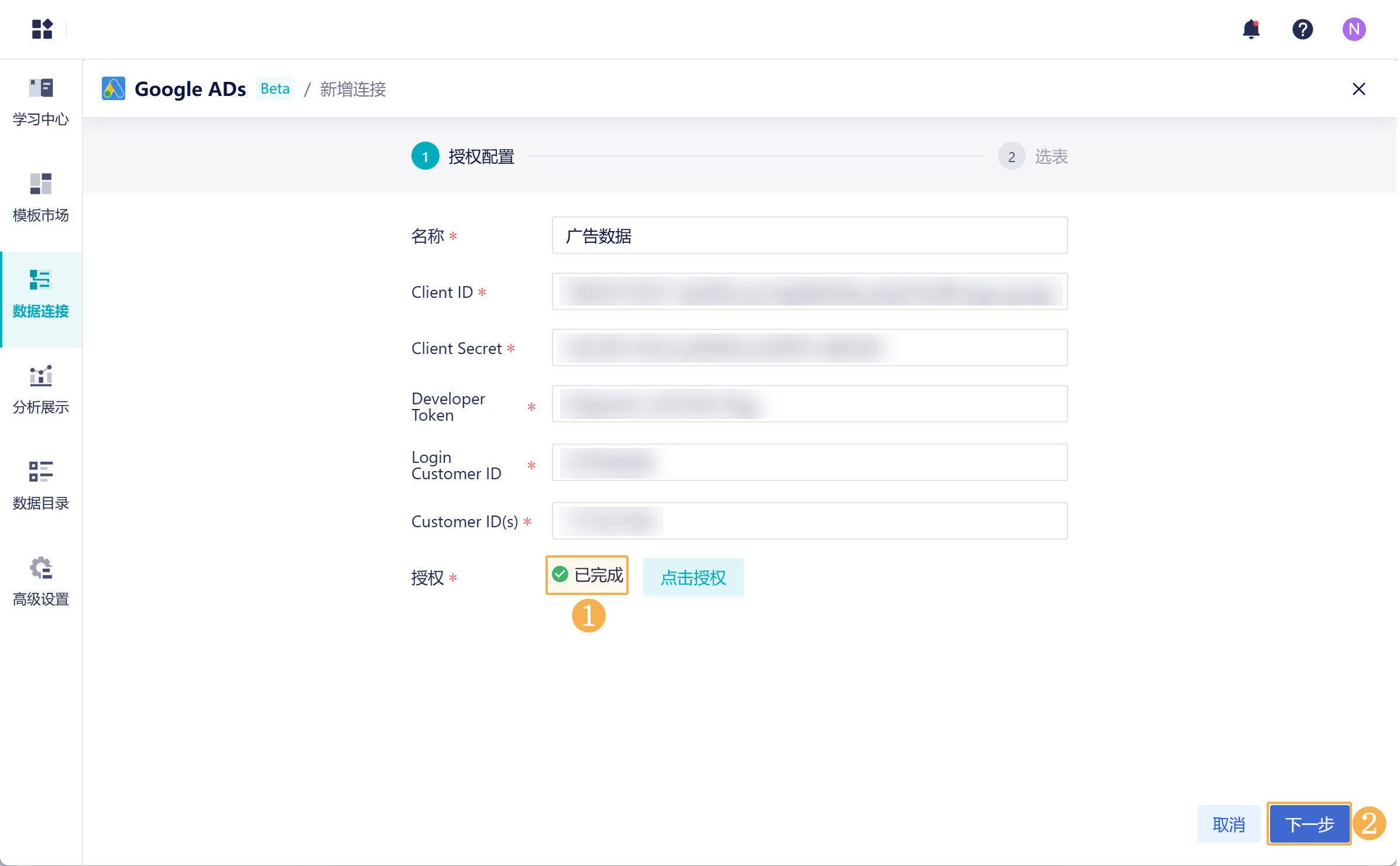
Task: Focus the Developer Token input field
Action: (809, 404)
